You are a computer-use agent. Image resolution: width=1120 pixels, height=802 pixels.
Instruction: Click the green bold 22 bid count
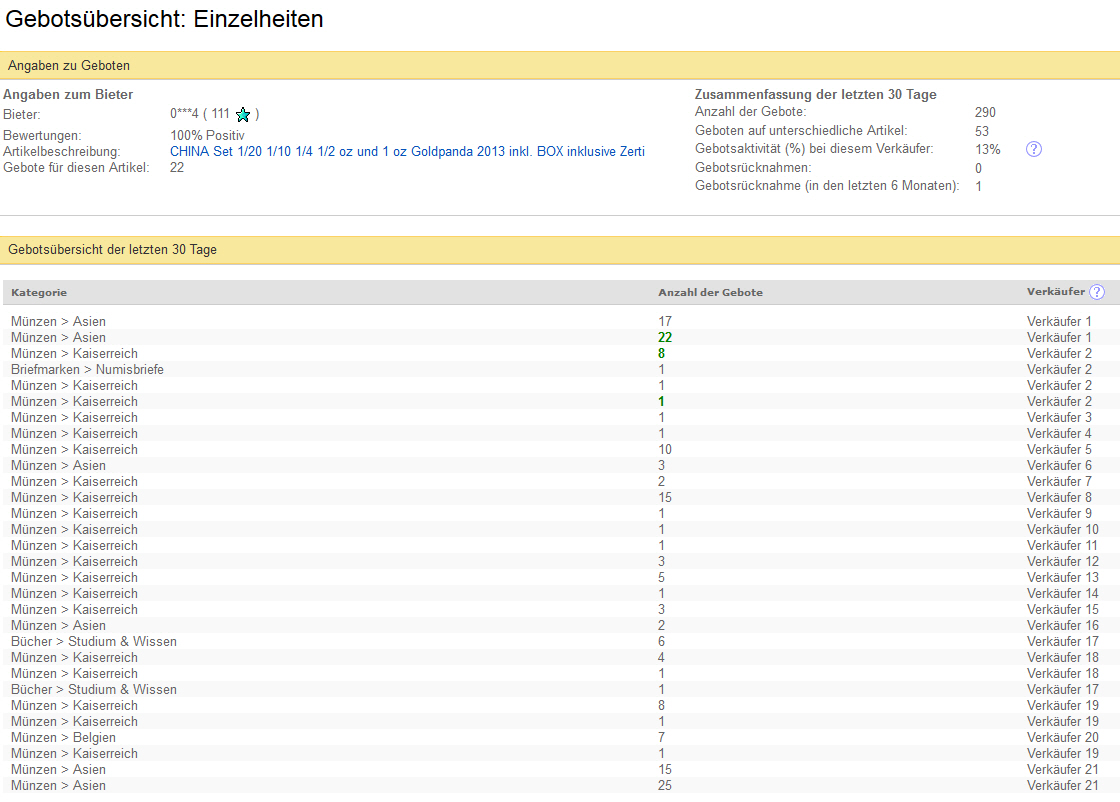tap(665, 337)
